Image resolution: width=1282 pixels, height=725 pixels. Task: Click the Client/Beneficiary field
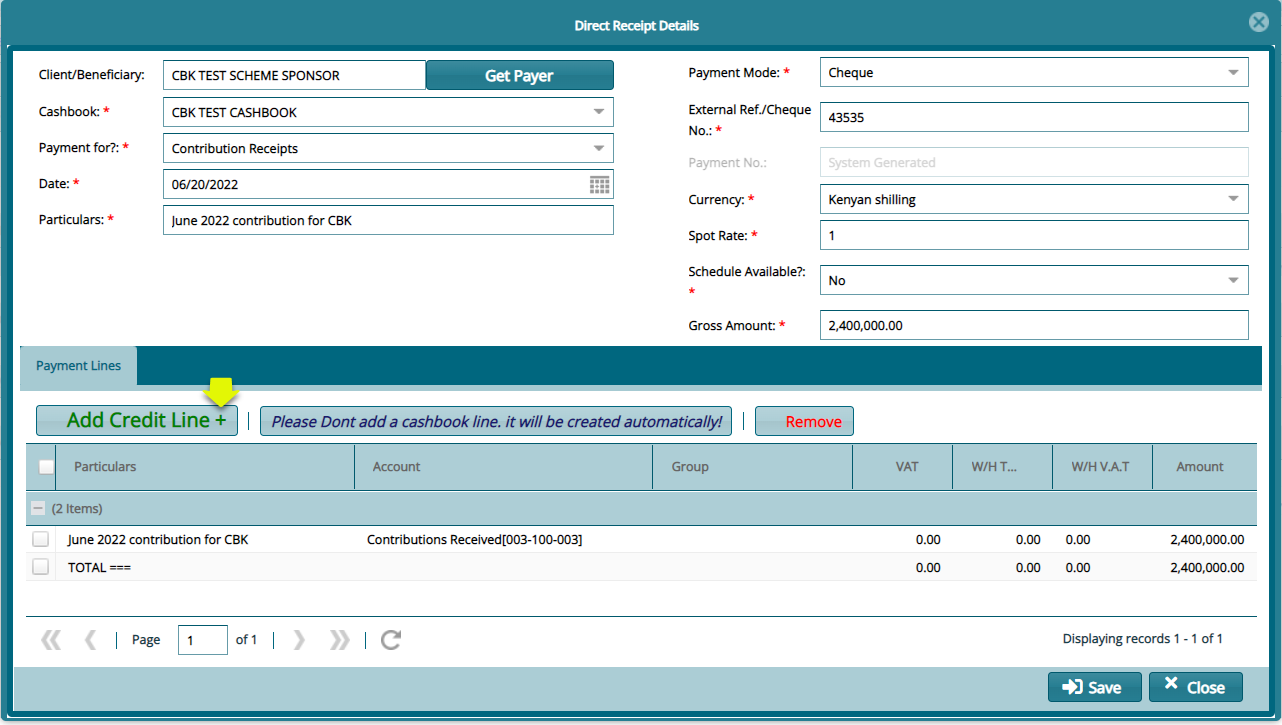coord(294,75)
